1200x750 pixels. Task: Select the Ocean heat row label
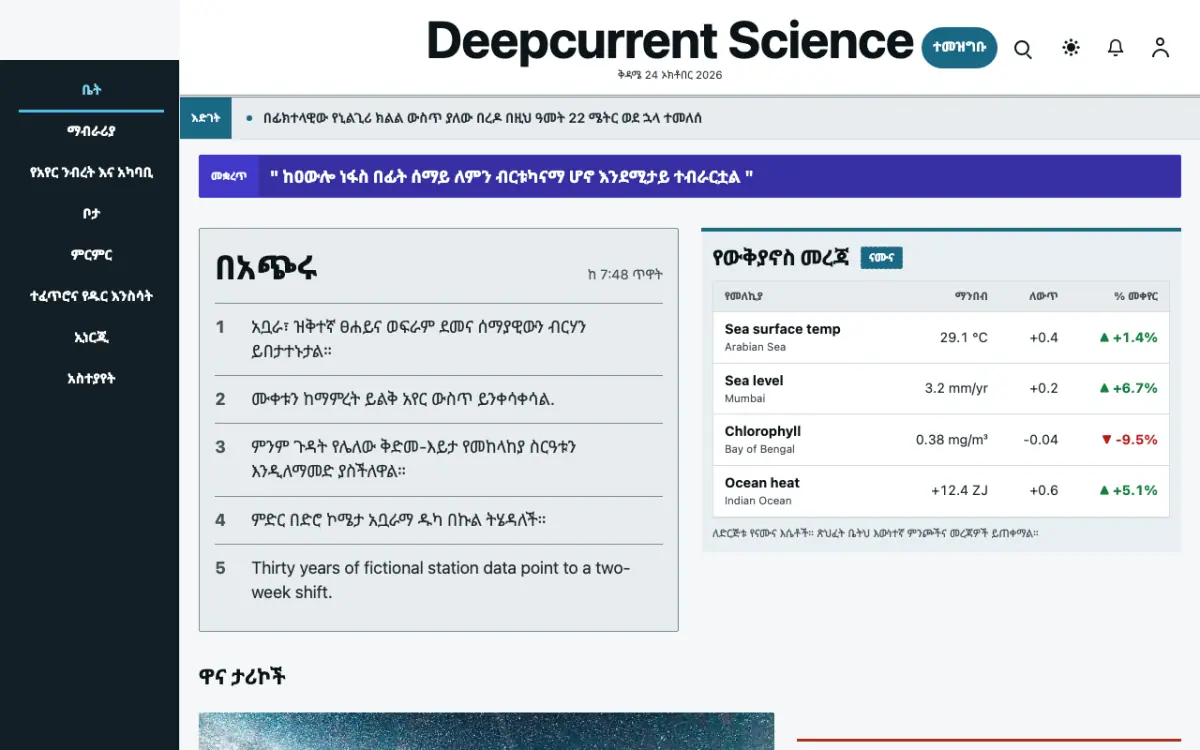[x=762, y=483]
